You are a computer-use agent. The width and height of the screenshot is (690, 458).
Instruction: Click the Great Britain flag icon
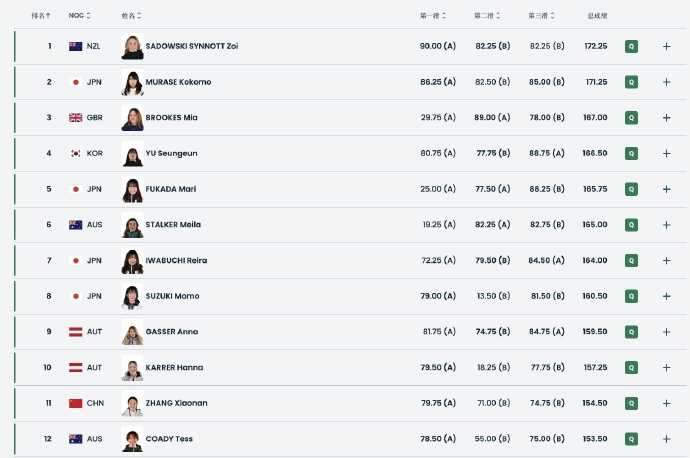(75, 118)
